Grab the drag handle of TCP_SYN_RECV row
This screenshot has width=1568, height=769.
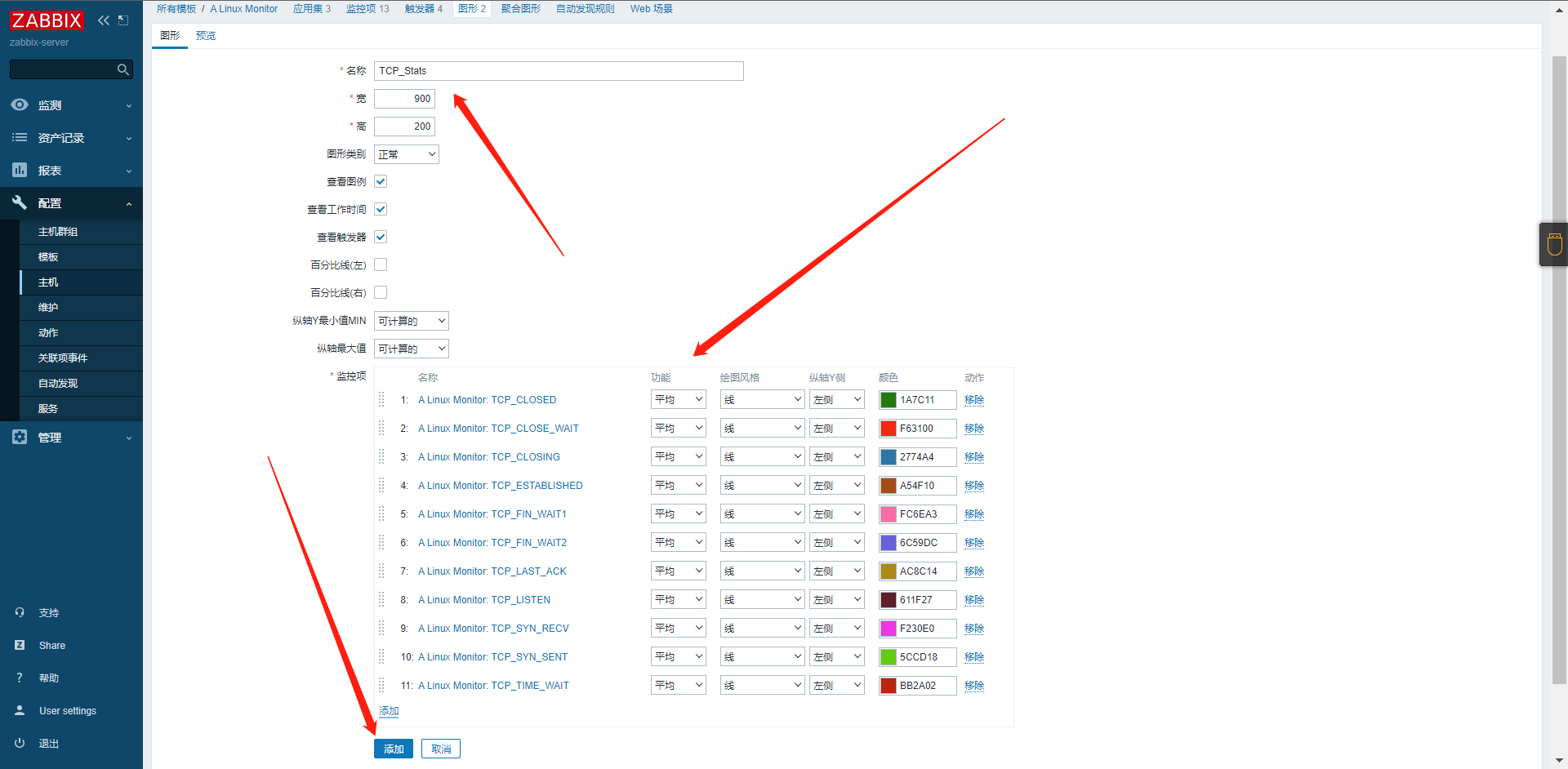381,628
